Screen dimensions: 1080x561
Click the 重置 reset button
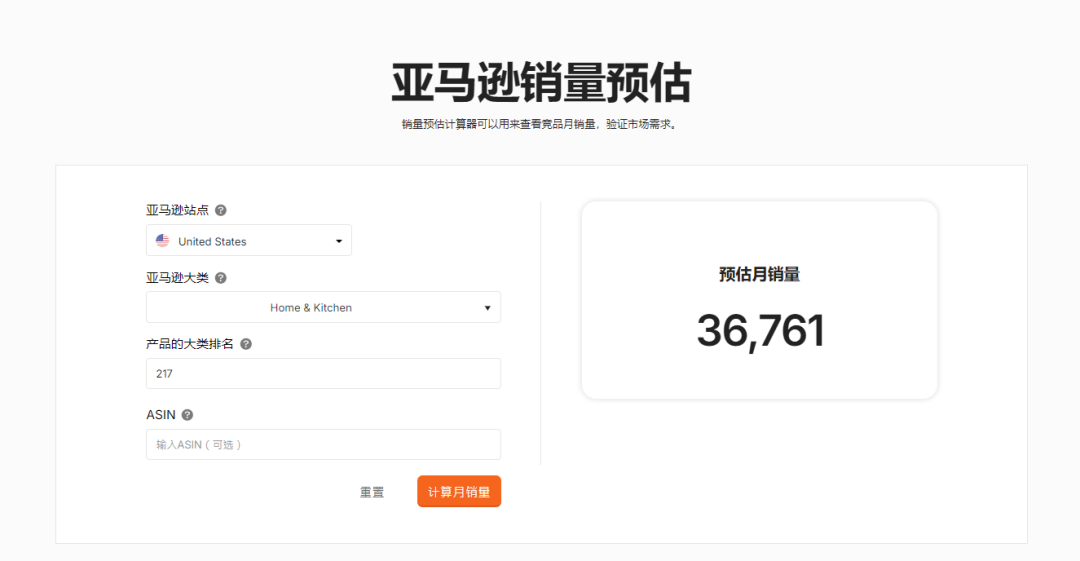click(372, 492)
